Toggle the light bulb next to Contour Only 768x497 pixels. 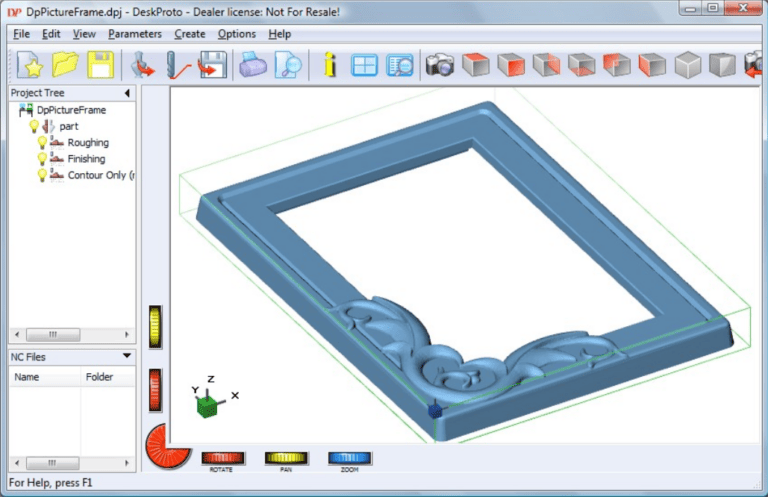click(x=42, y=175)
